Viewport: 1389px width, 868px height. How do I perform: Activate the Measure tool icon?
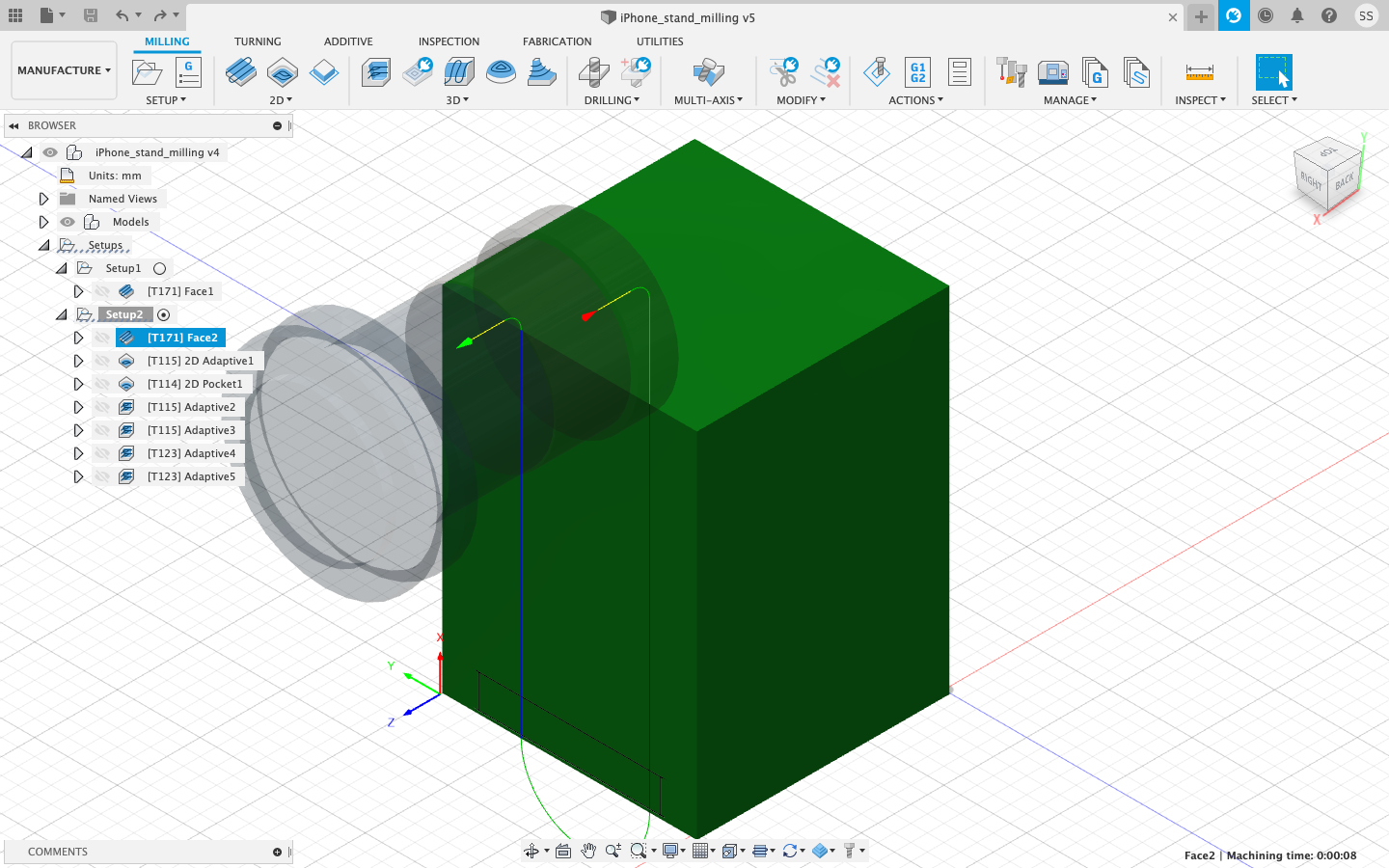tap(1200, 72)
